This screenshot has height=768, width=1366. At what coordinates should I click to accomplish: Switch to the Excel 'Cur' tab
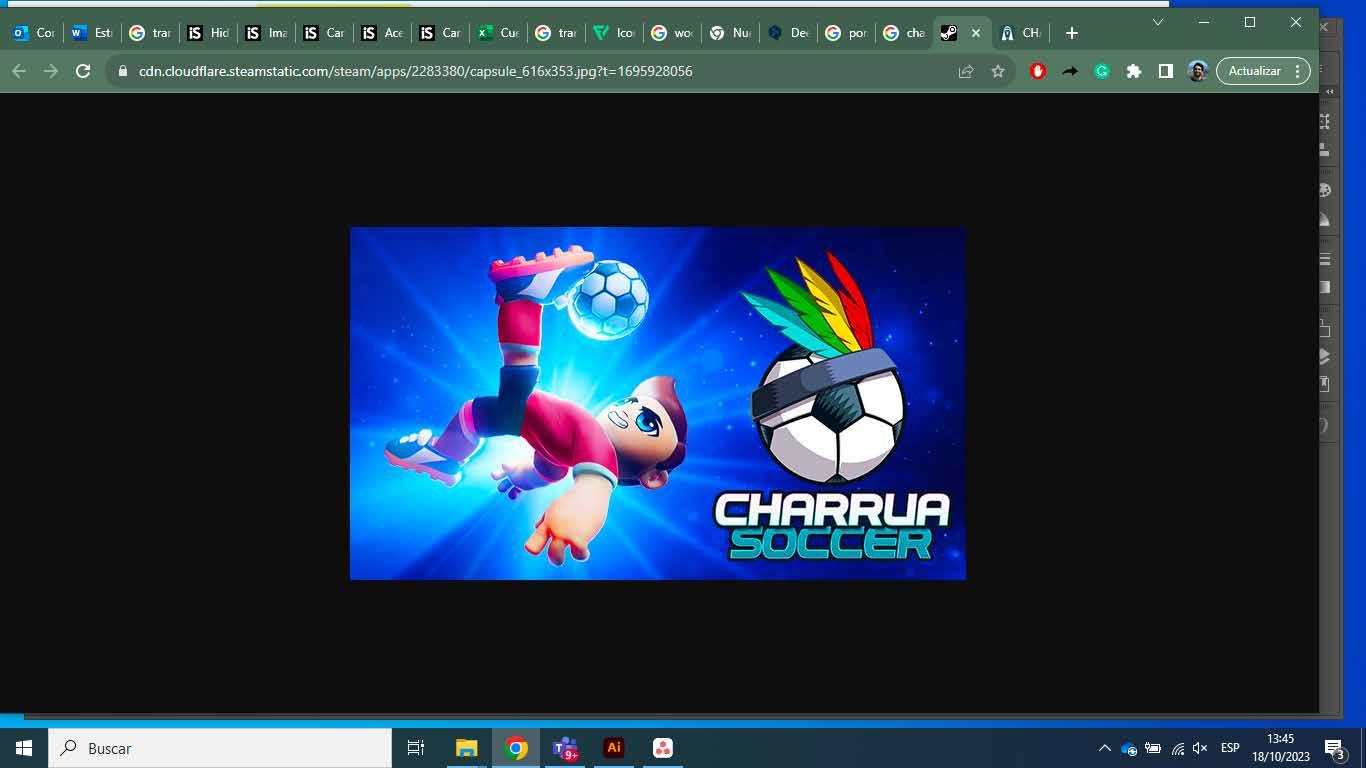coord(497,33)
